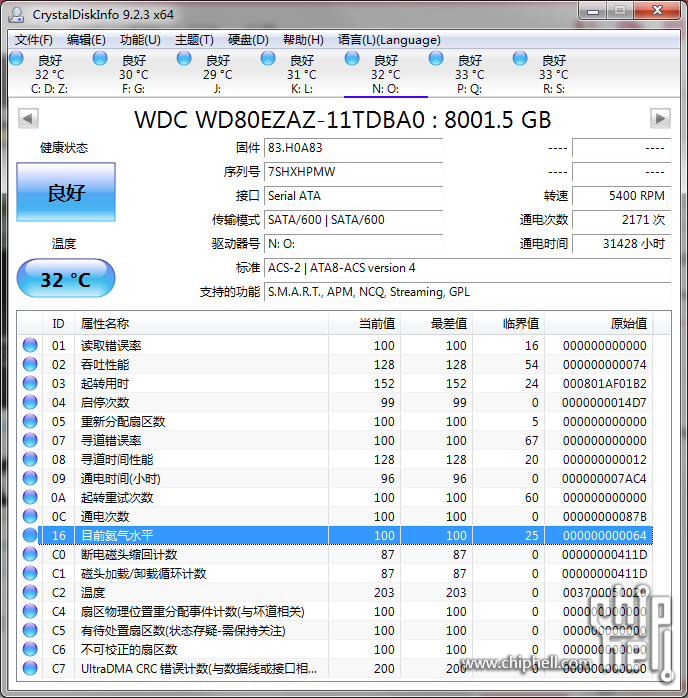Click status icon of row 01 读取错误率

(30, 345)
